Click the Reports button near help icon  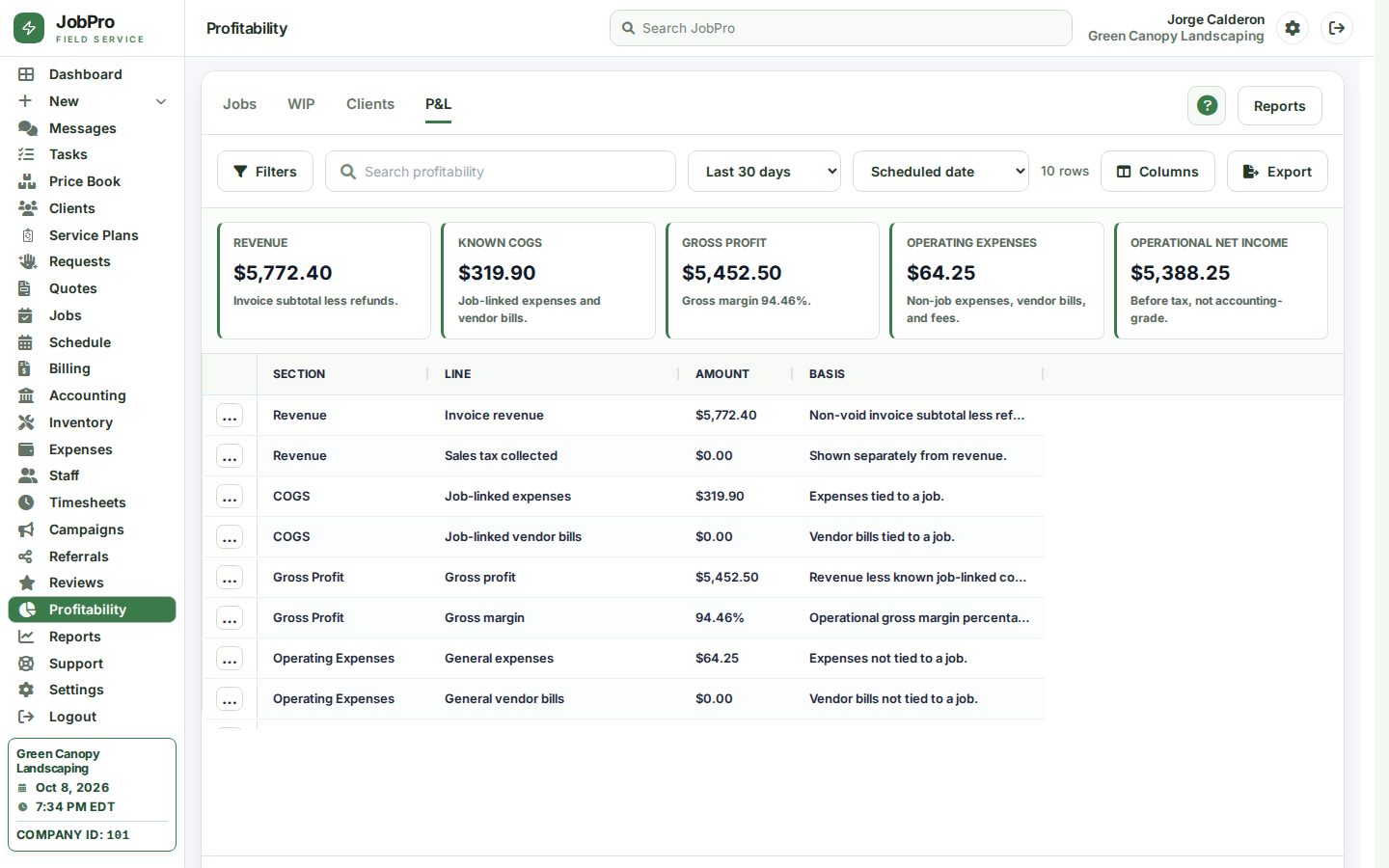[1280, 106]
